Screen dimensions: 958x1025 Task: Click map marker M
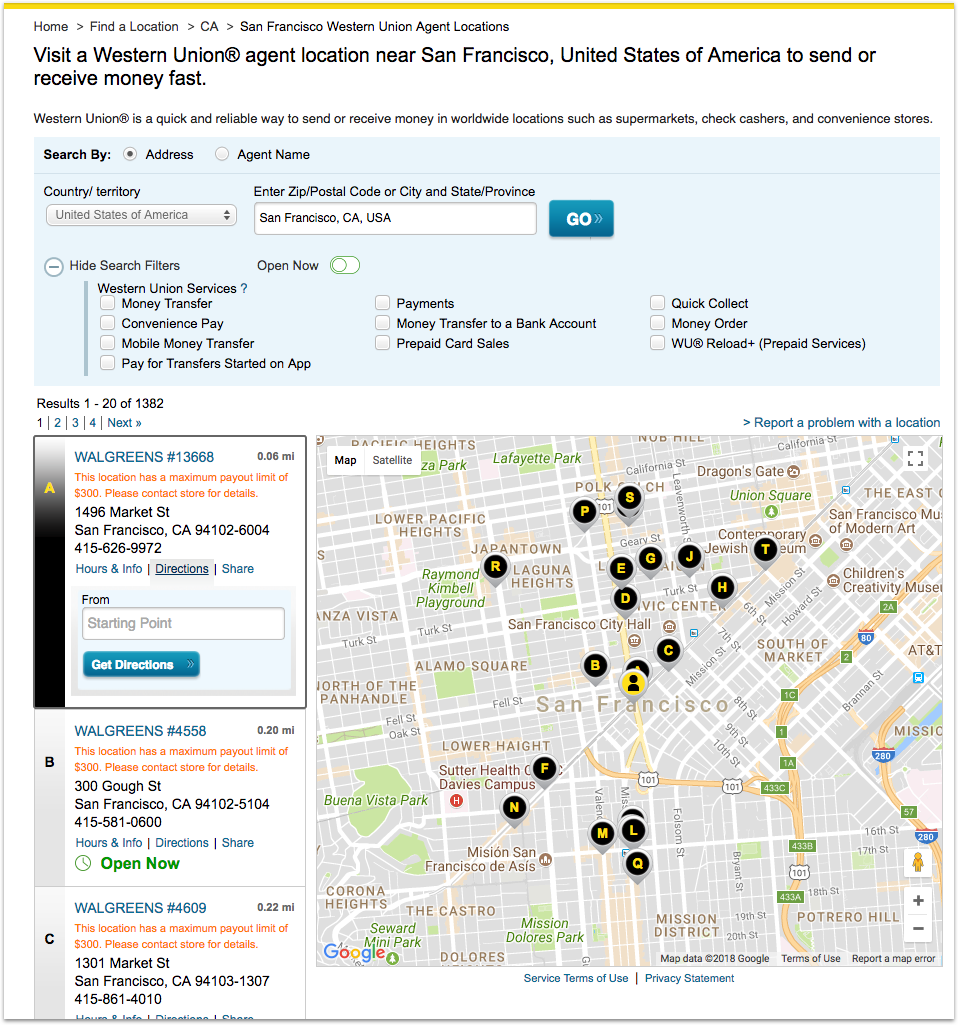coord(602,833)
